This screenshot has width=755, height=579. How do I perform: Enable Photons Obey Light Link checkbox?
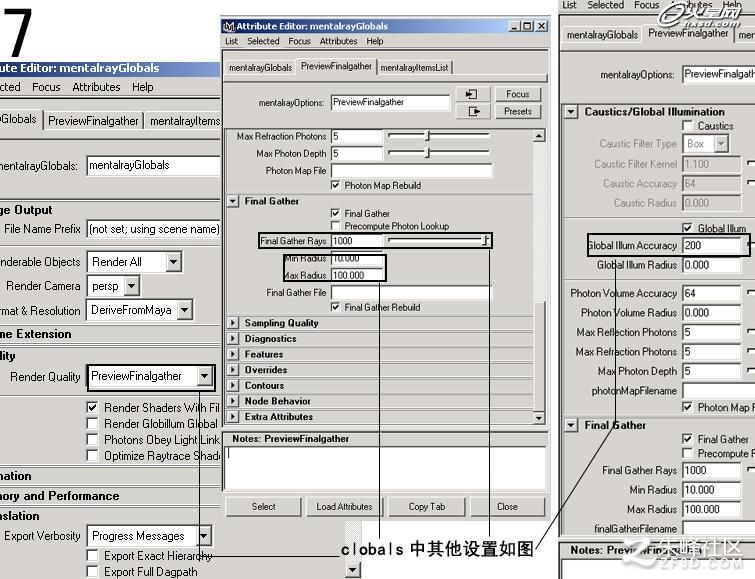click(92, 439)
